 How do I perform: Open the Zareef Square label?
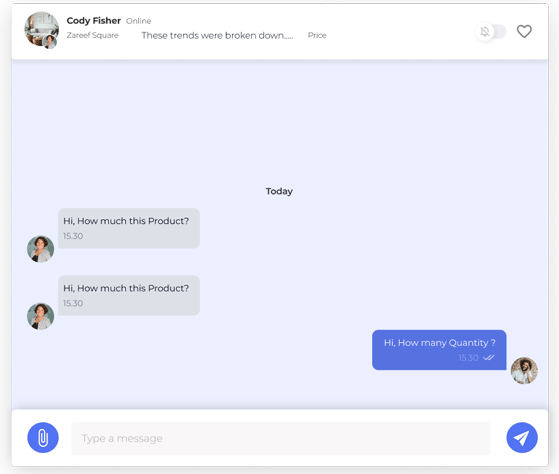93,35
